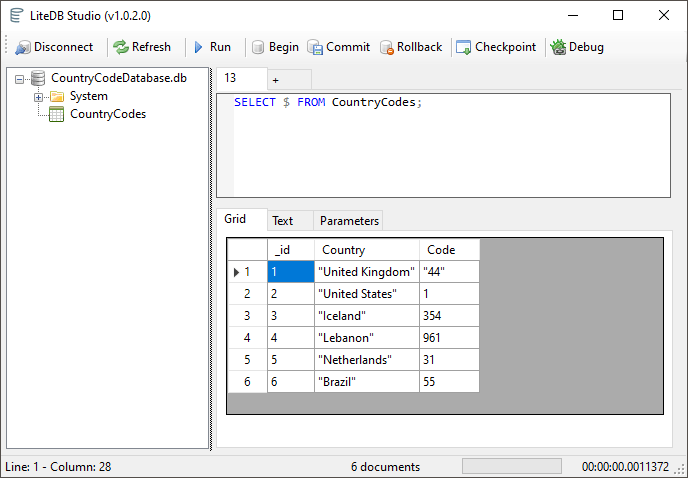The width and height of the screenshot is (688, 478).
Task: Select the CountryCodes collection in tree
Action: [107, 114]
